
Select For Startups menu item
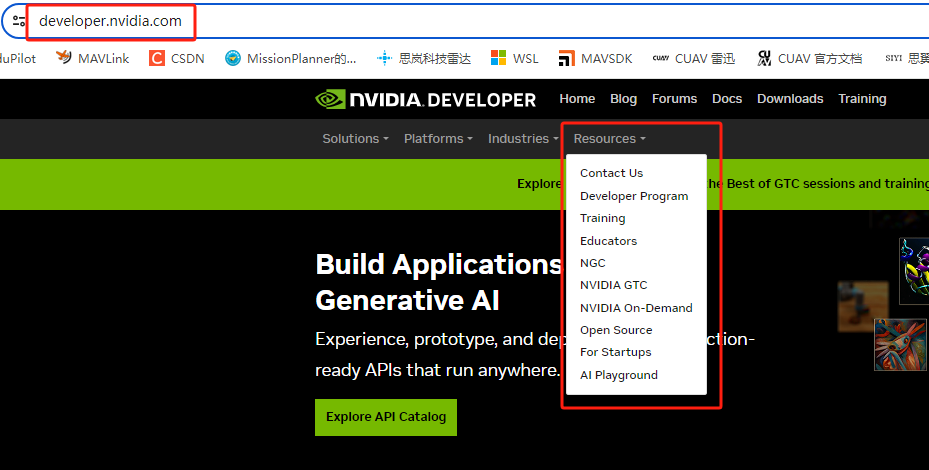click(616, 352)
